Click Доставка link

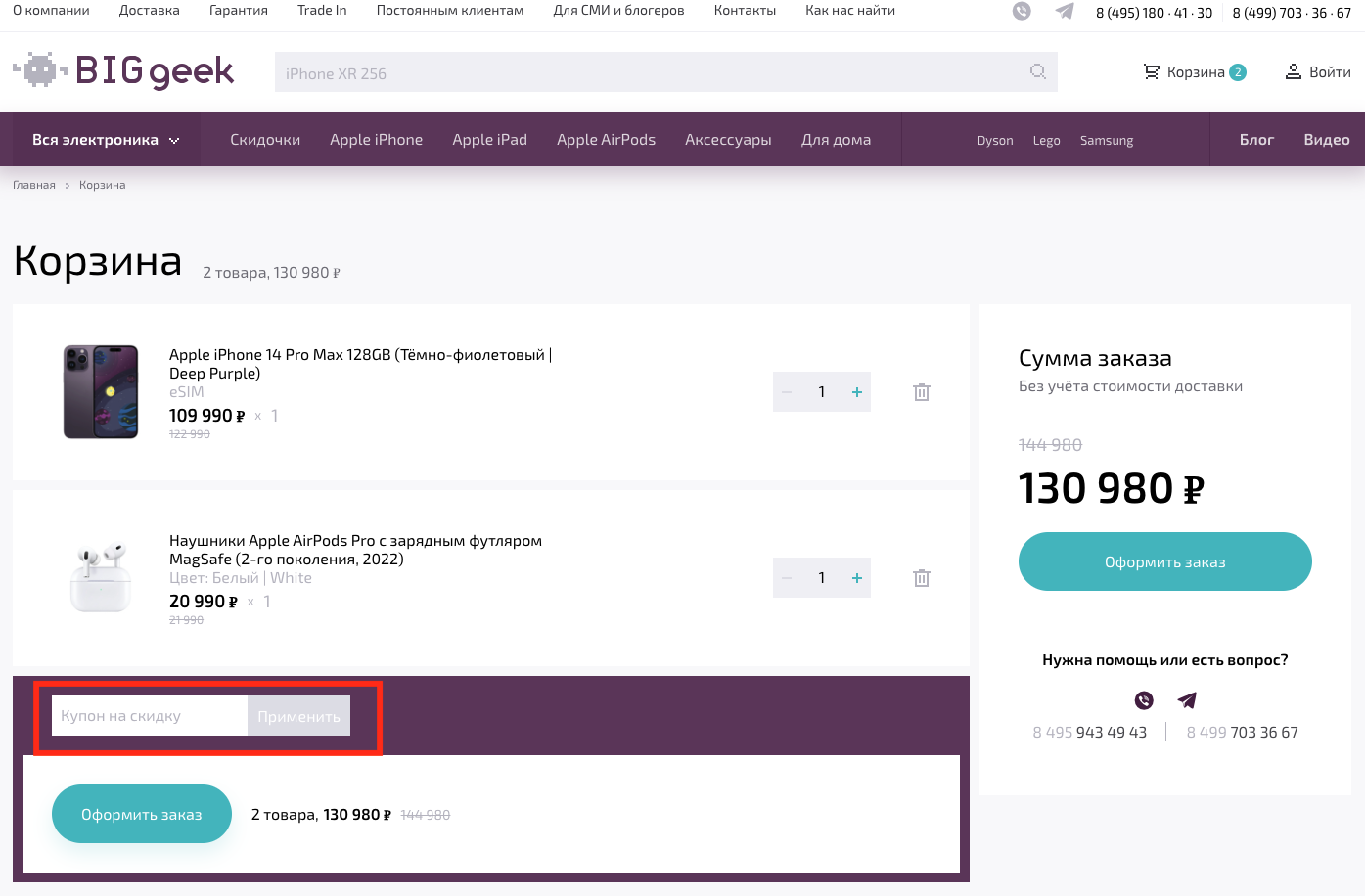tap(150, 10)
